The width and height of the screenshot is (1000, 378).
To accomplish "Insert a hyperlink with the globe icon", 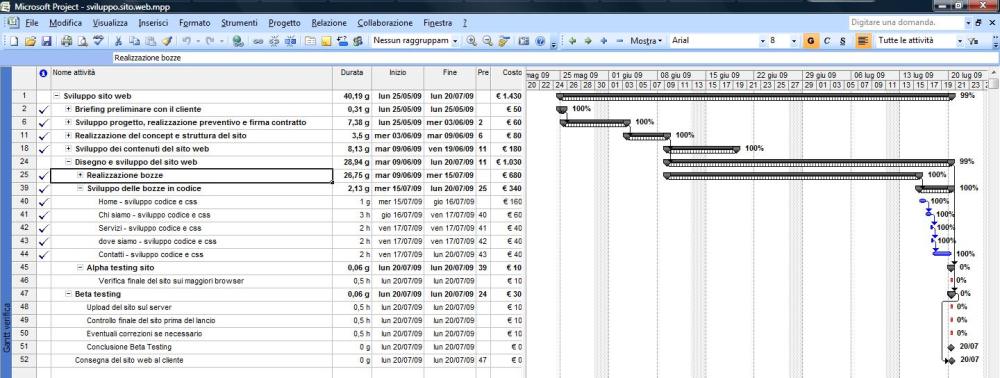I will coord(238,41).
